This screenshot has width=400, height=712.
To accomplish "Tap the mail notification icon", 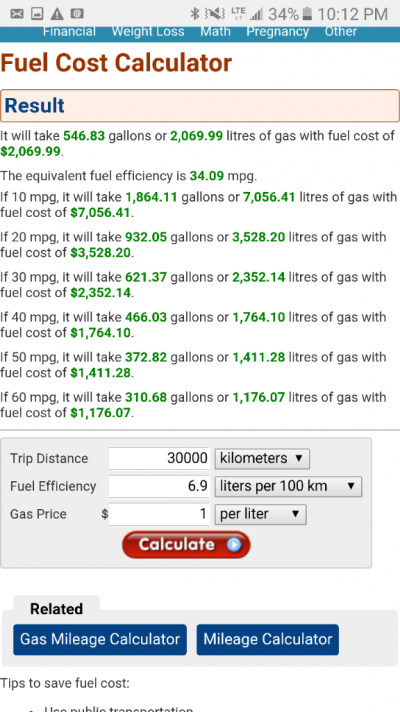I will click(17, 14).
